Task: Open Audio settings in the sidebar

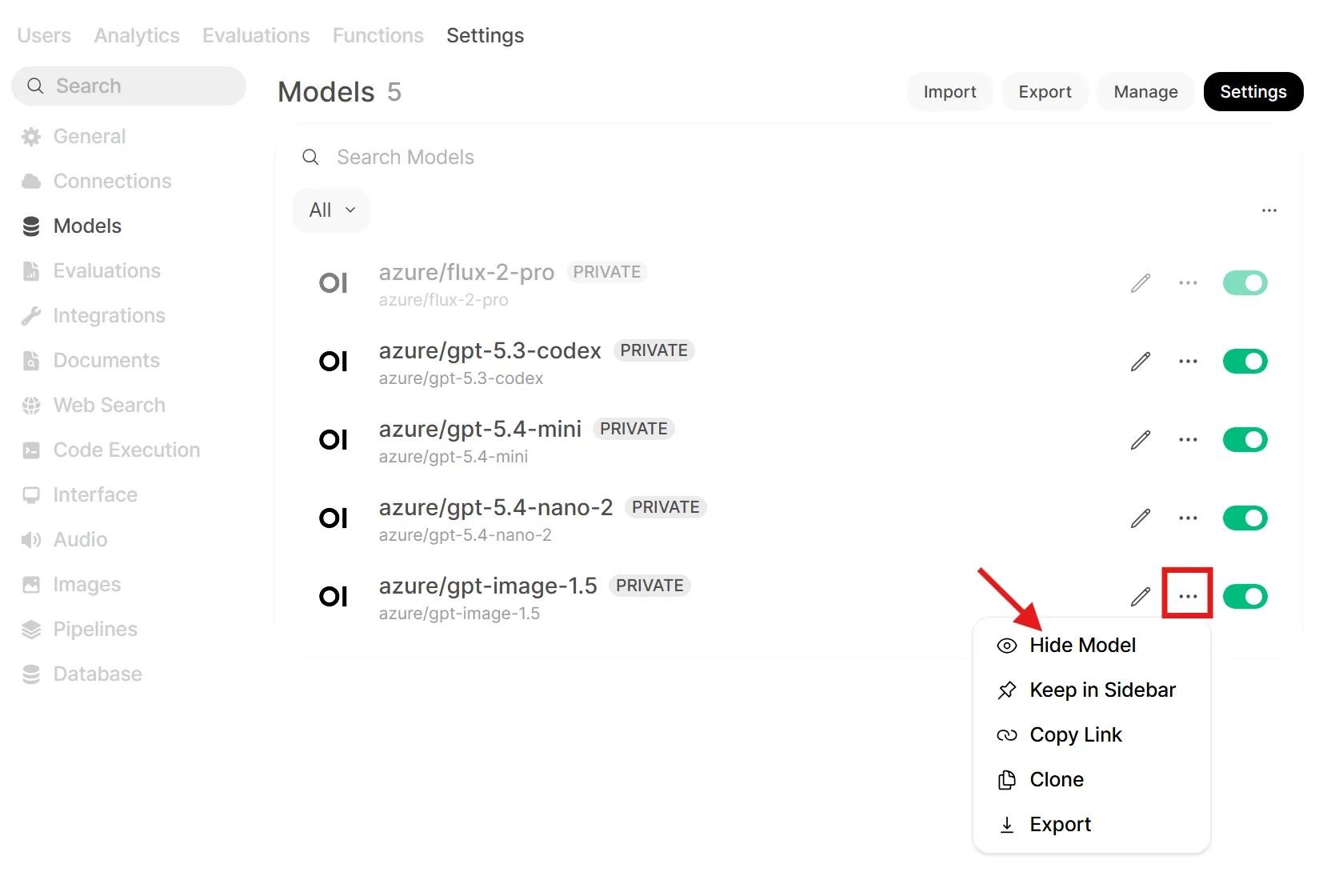Action: [x=79, y=539]
